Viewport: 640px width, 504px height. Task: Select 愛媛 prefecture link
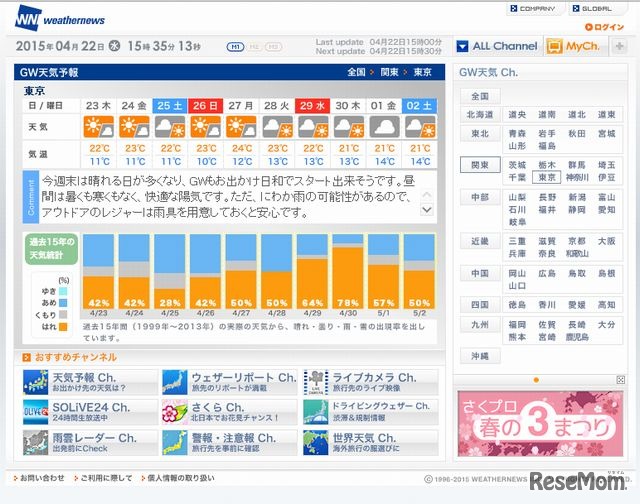coord(577,304)
